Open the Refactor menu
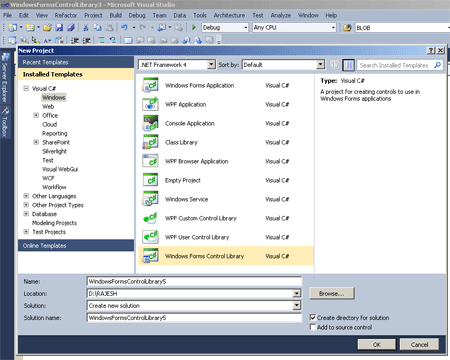 66,15
